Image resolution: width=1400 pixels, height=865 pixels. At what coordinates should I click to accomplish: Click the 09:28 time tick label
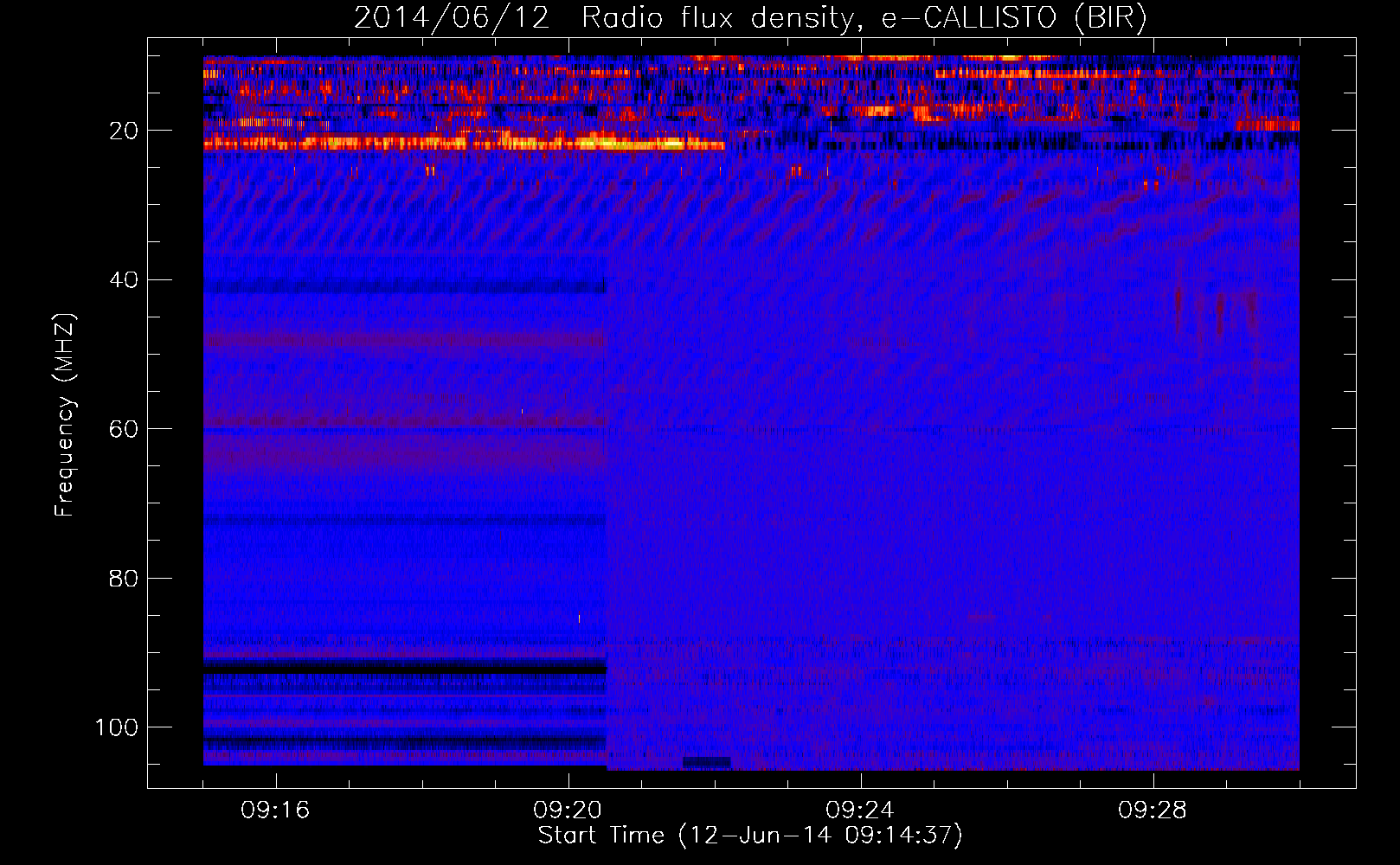[x=1153, y=811]
